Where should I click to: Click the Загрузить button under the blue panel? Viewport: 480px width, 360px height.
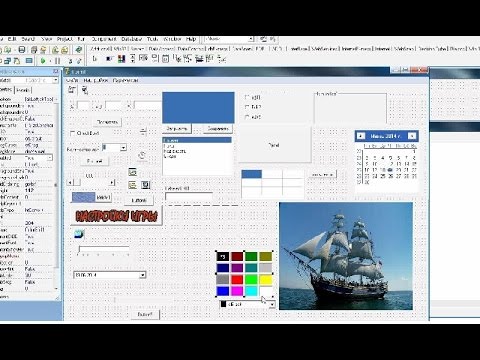pos(177,128)
